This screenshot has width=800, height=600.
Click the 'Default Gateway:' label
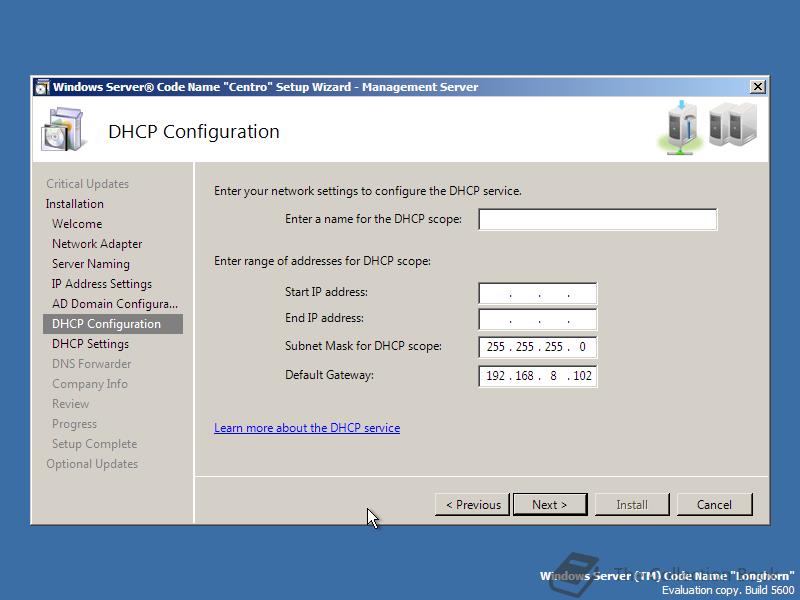[330, 375]
